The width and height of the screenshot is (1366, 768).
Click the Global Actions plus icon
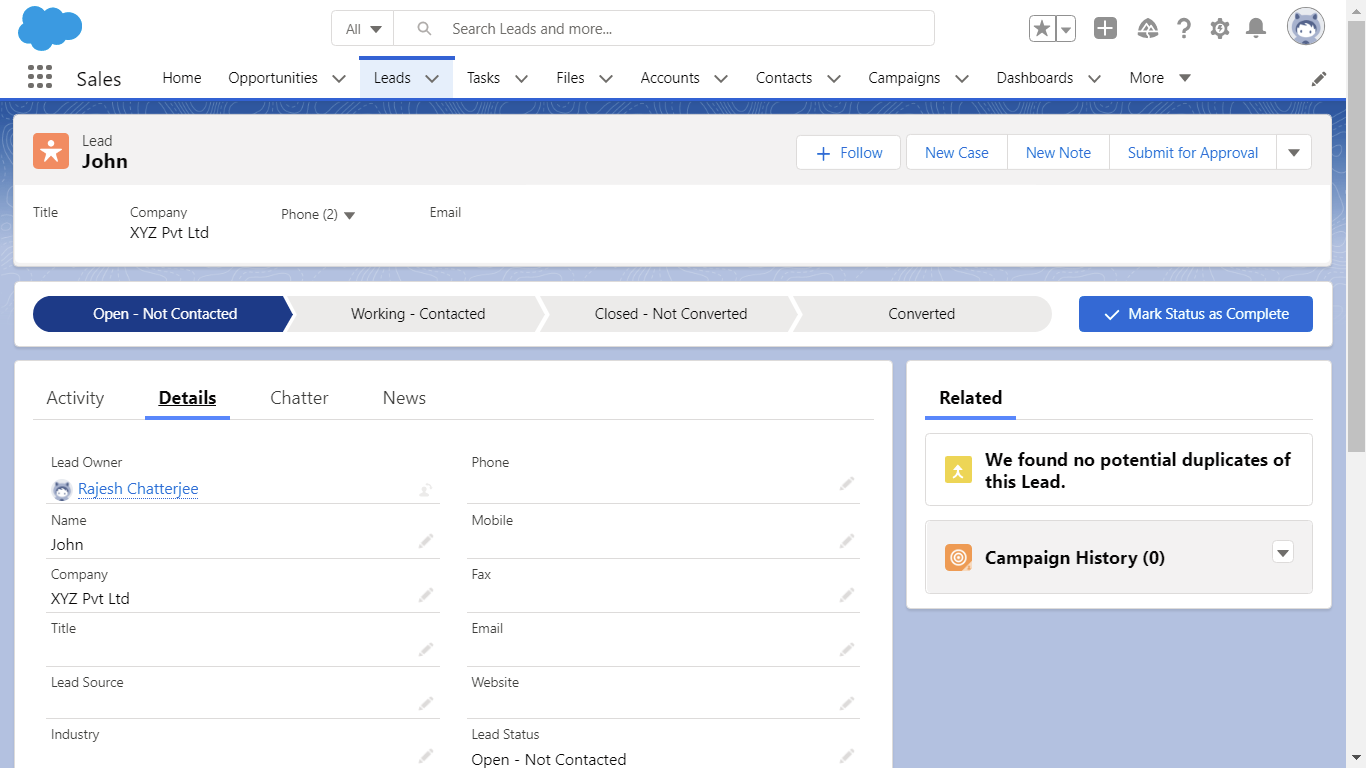pyautogui.click(x=1105, y=28)
